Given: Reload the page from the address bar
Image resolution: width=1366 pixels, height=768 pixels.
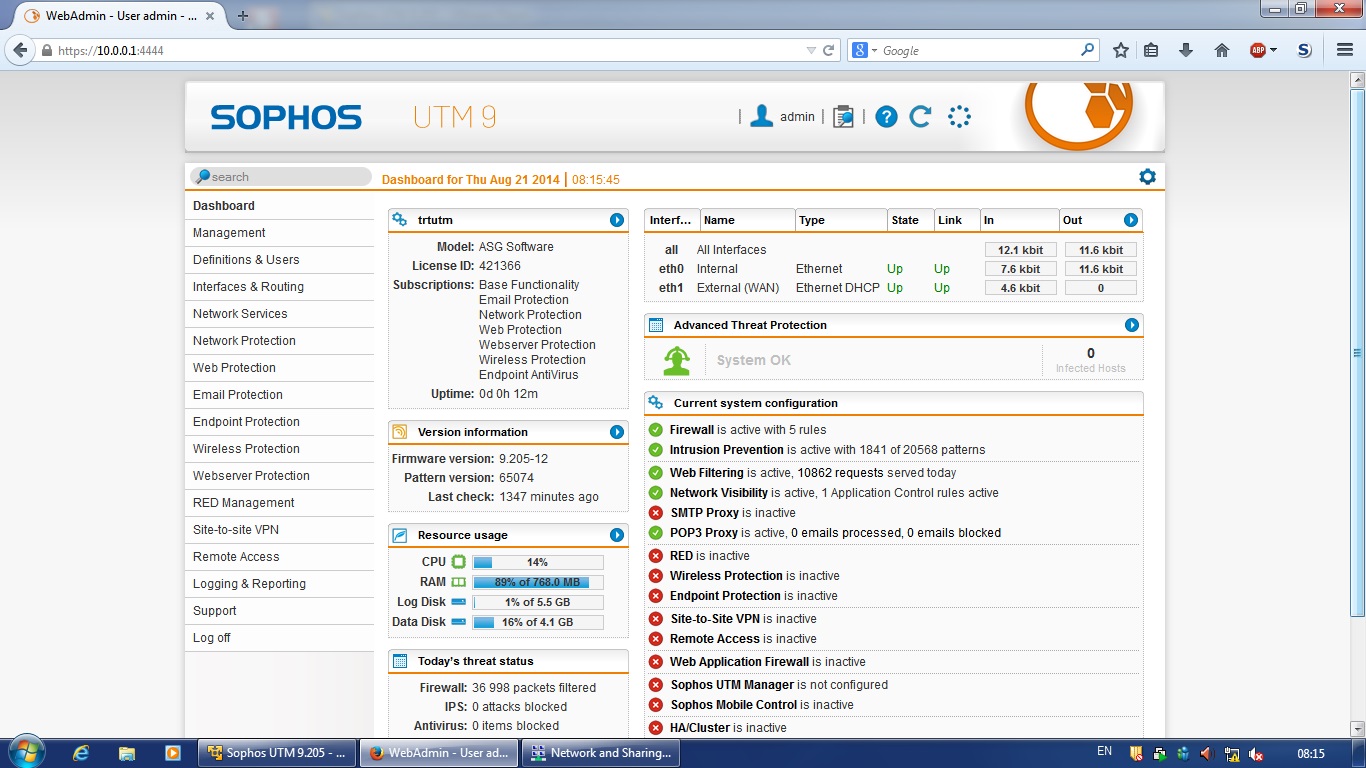Looking at the screenshot, I should [829, 50].
